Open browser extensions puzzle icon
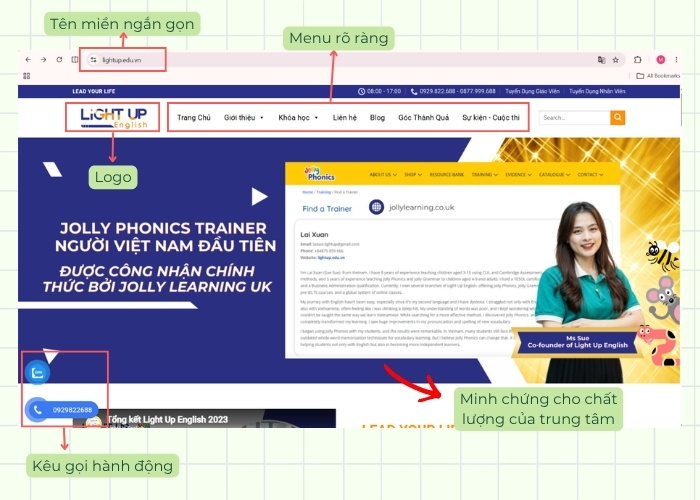The height and width of the screenshot is (500, 700). pyautogui.click(x=638, y=60)
